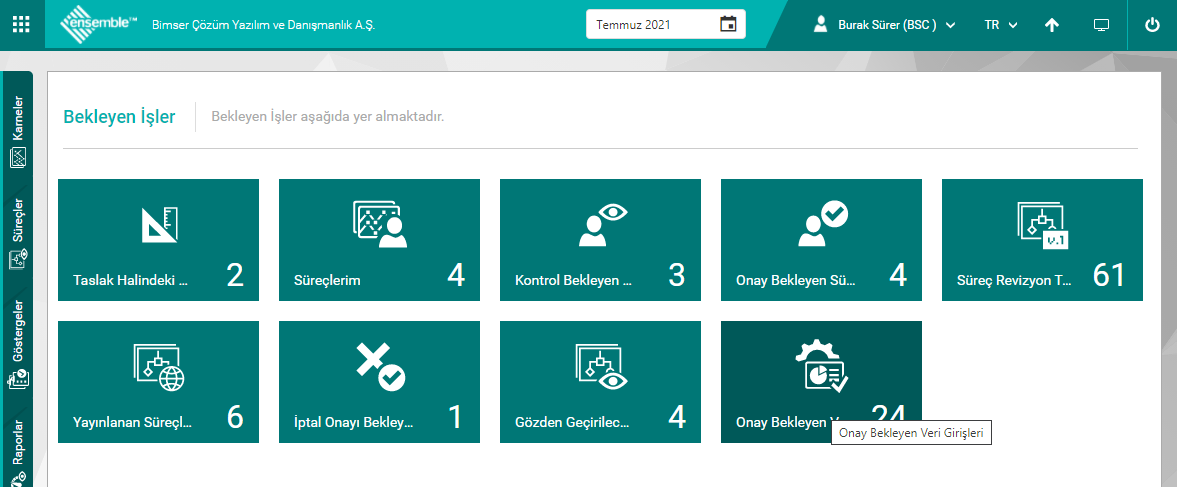Expand the Burak Sürer user dropdown

(x=886, y=25)
